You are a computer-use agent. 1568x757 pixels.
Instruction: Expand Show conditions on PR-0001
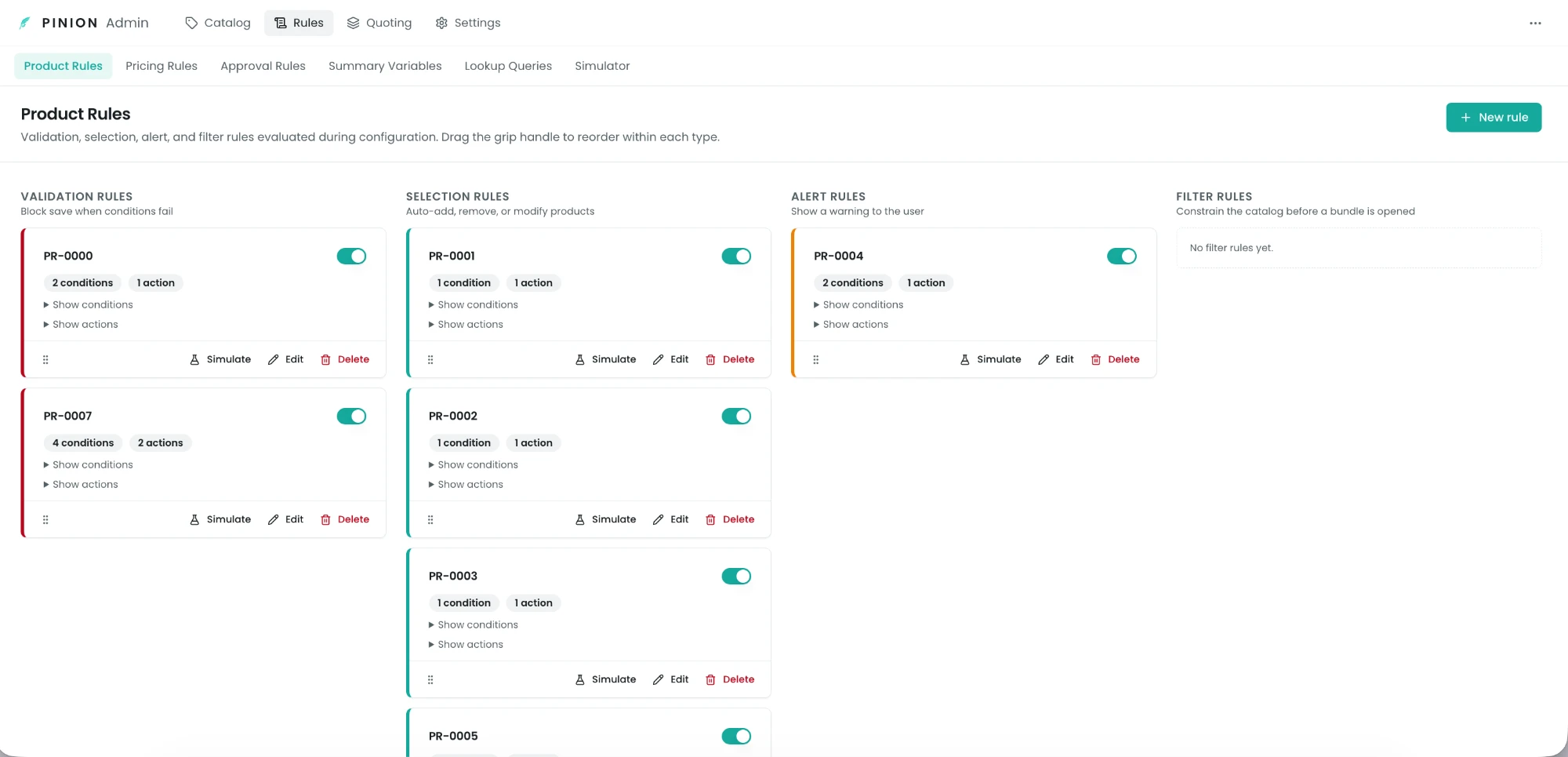(x=474, y=304)
